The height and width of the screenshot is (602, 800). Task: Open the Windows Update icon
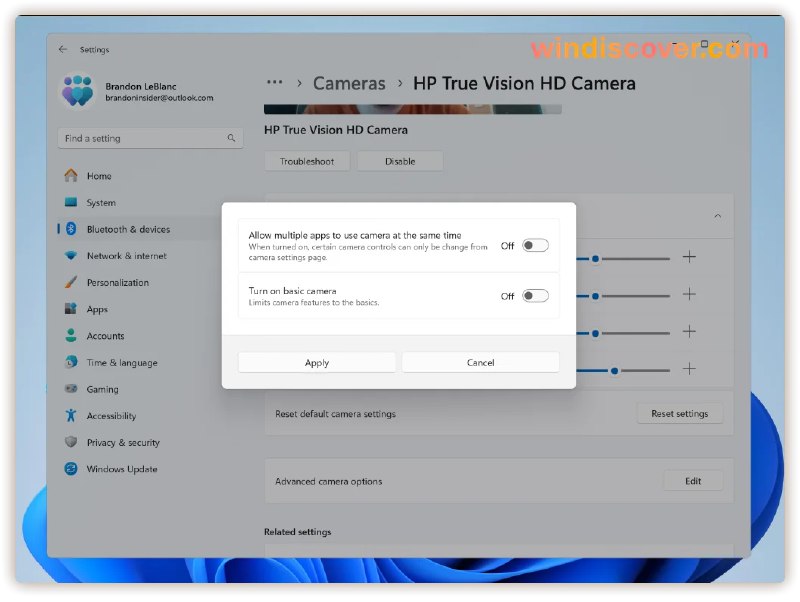(x=71, y=468)
